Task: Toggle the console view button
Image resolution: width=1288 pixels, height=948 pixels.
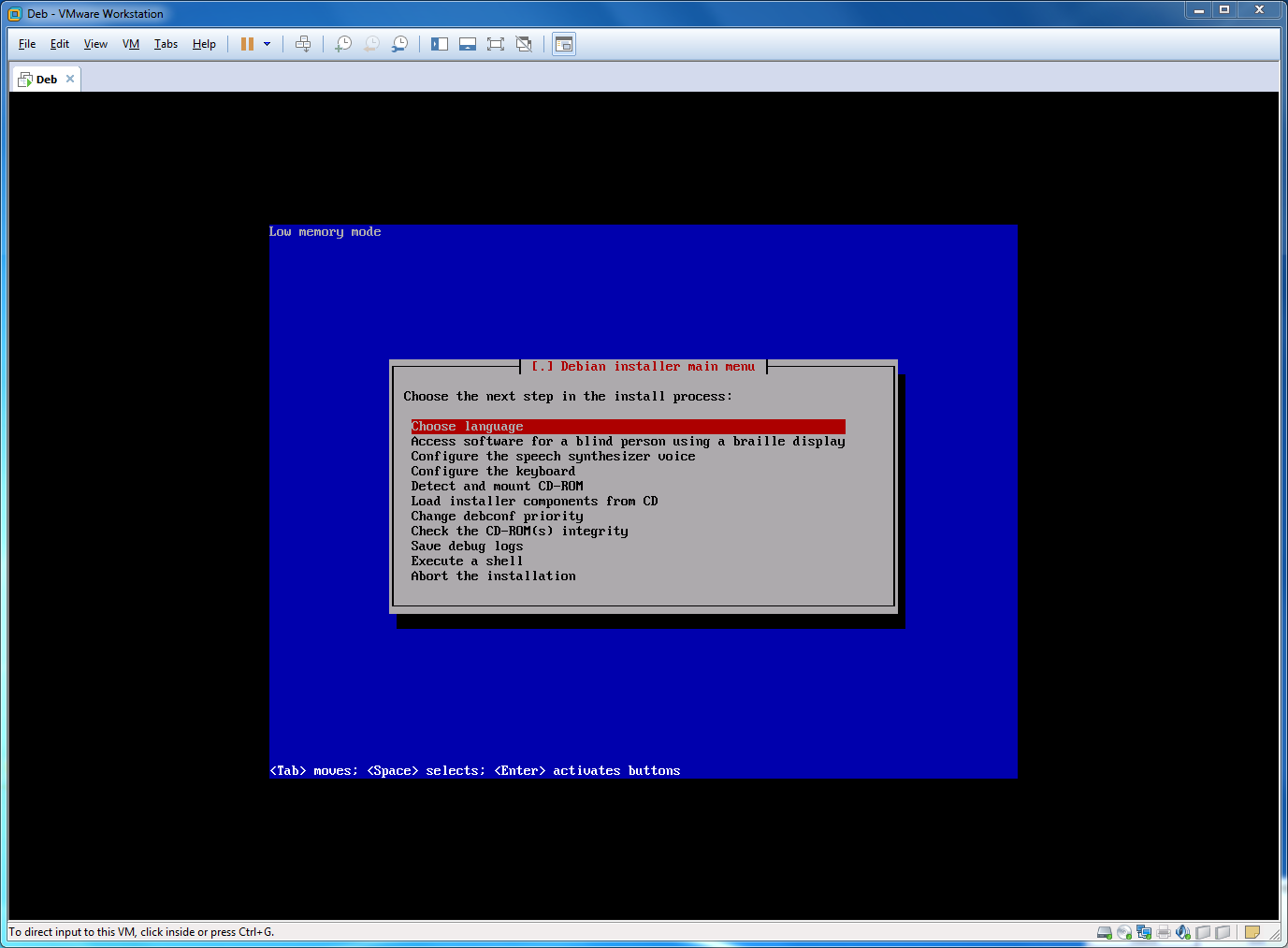Action: coord(564,44)
